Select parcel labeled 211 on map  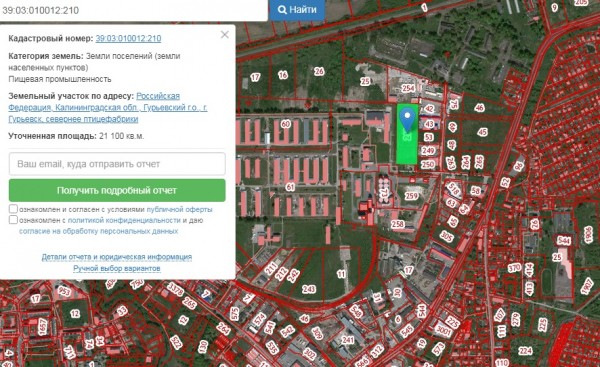pos(271,269)
